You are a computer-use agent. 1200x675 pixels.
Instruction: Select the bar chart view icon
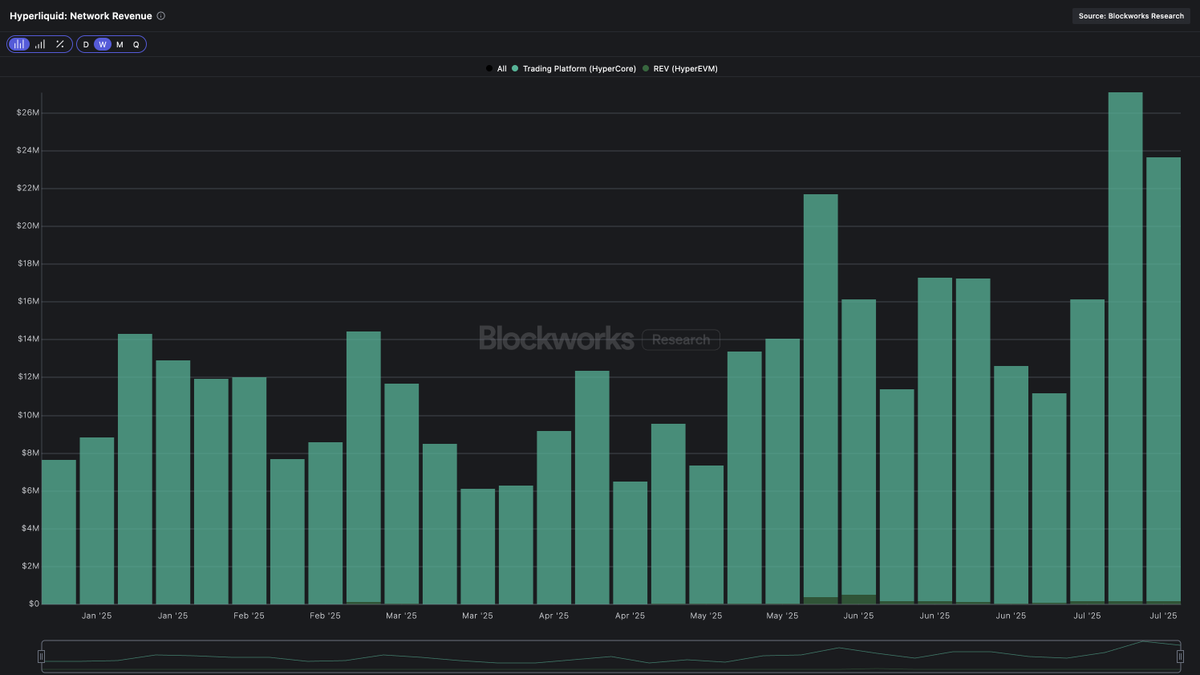pyautogui.click(x=19, y=44)
